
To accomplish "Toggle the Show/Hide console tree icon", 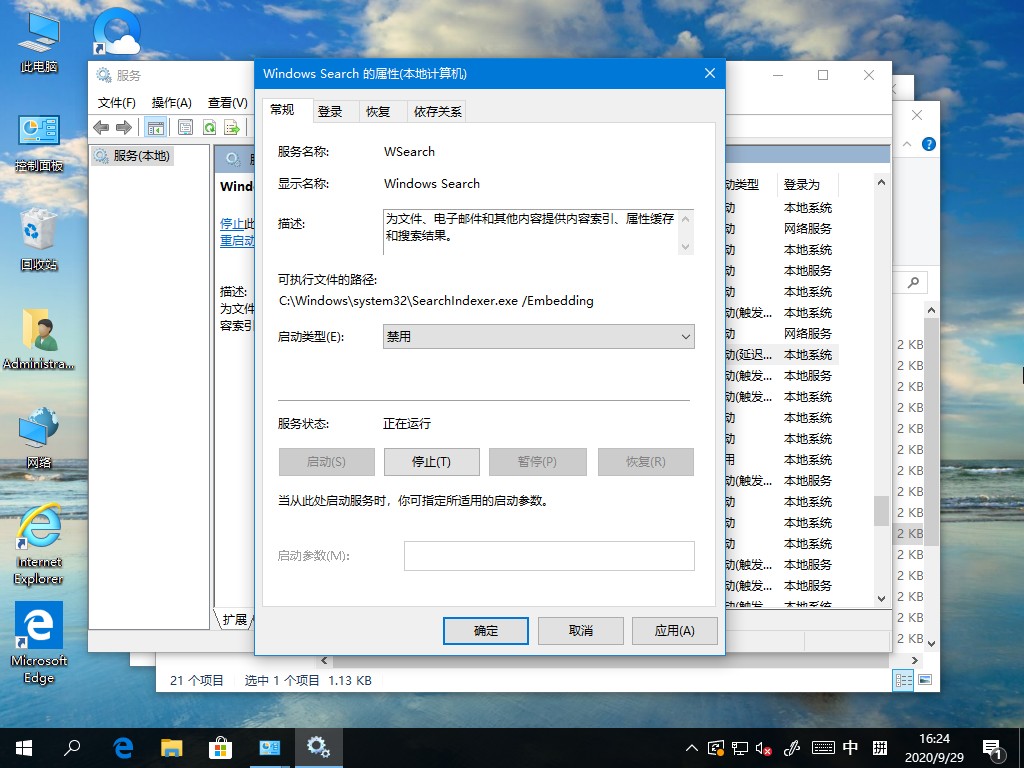I will point(155,127).
